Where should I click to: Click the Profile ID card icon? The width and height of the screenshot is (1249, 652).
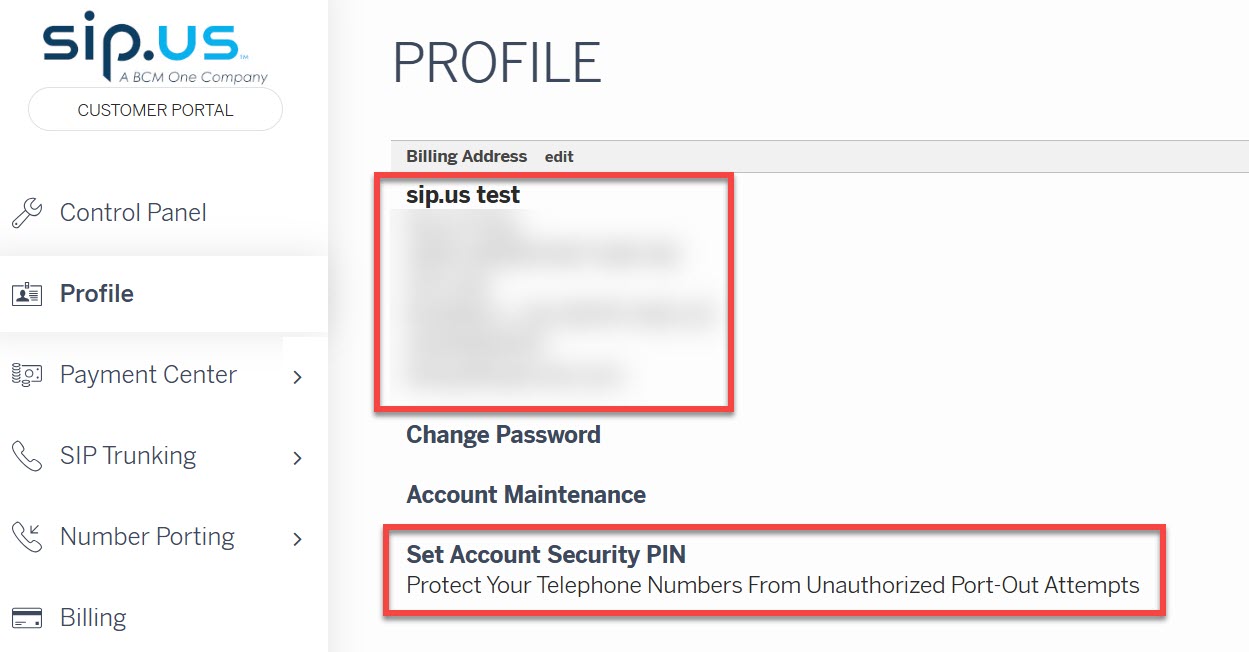(26, 294)
